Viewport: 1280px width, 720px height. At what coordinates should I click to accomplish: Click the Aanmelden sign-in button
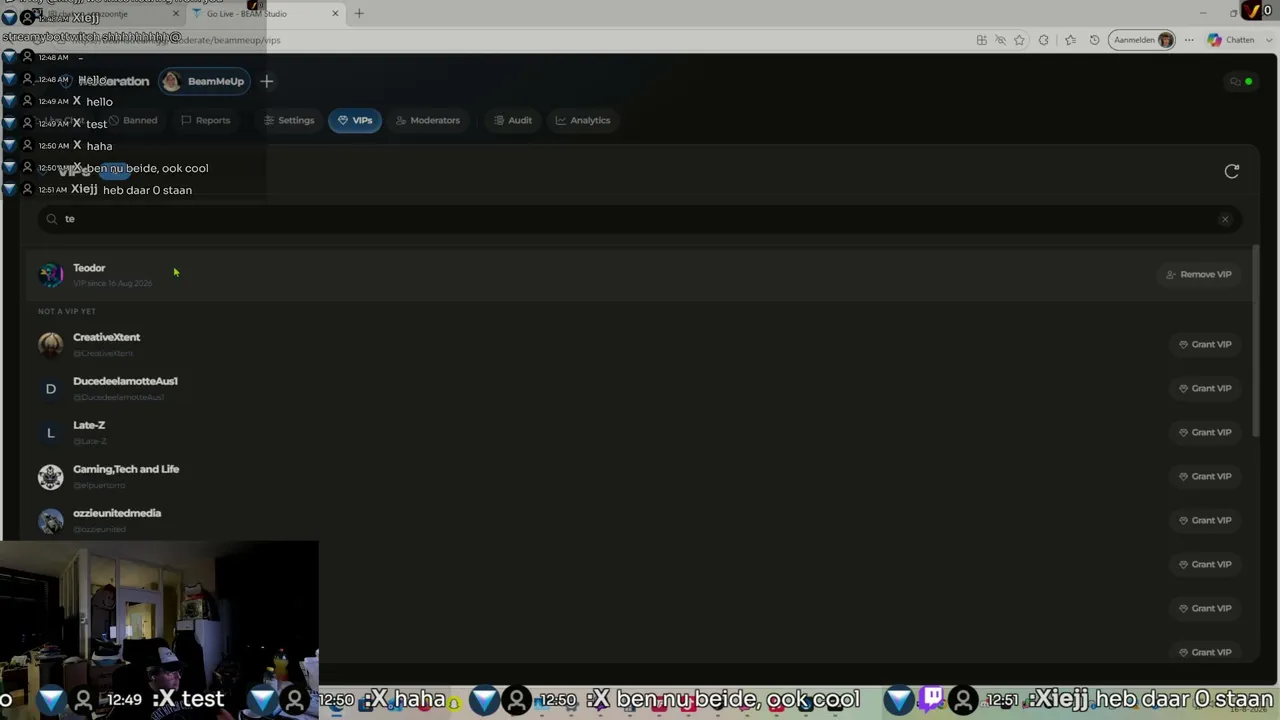click(x=1142, y=40)
